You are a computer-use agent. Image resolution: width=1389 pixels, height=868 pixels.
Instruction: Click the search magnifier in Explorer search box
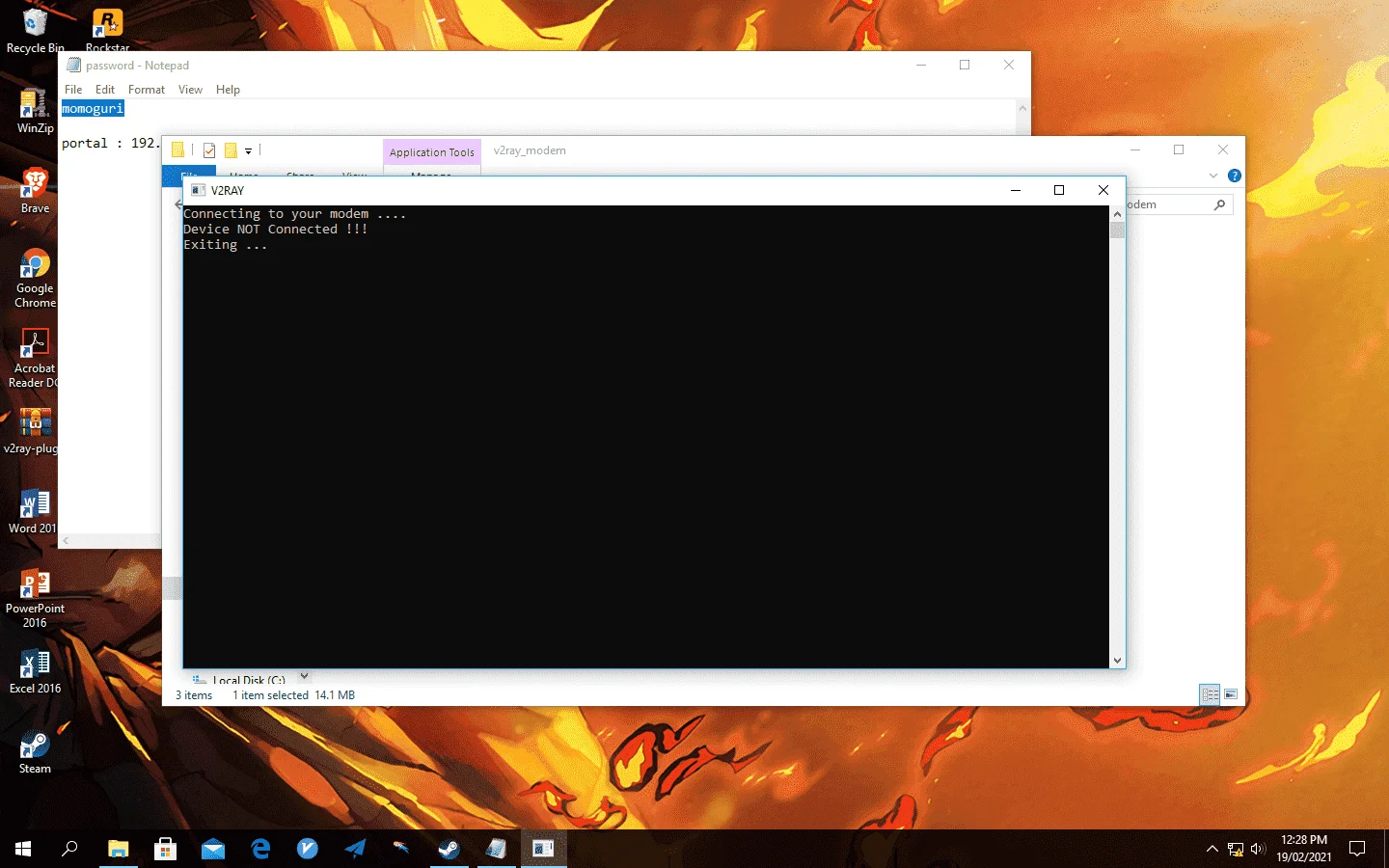pyautogui.click(x=1219, y=204)
